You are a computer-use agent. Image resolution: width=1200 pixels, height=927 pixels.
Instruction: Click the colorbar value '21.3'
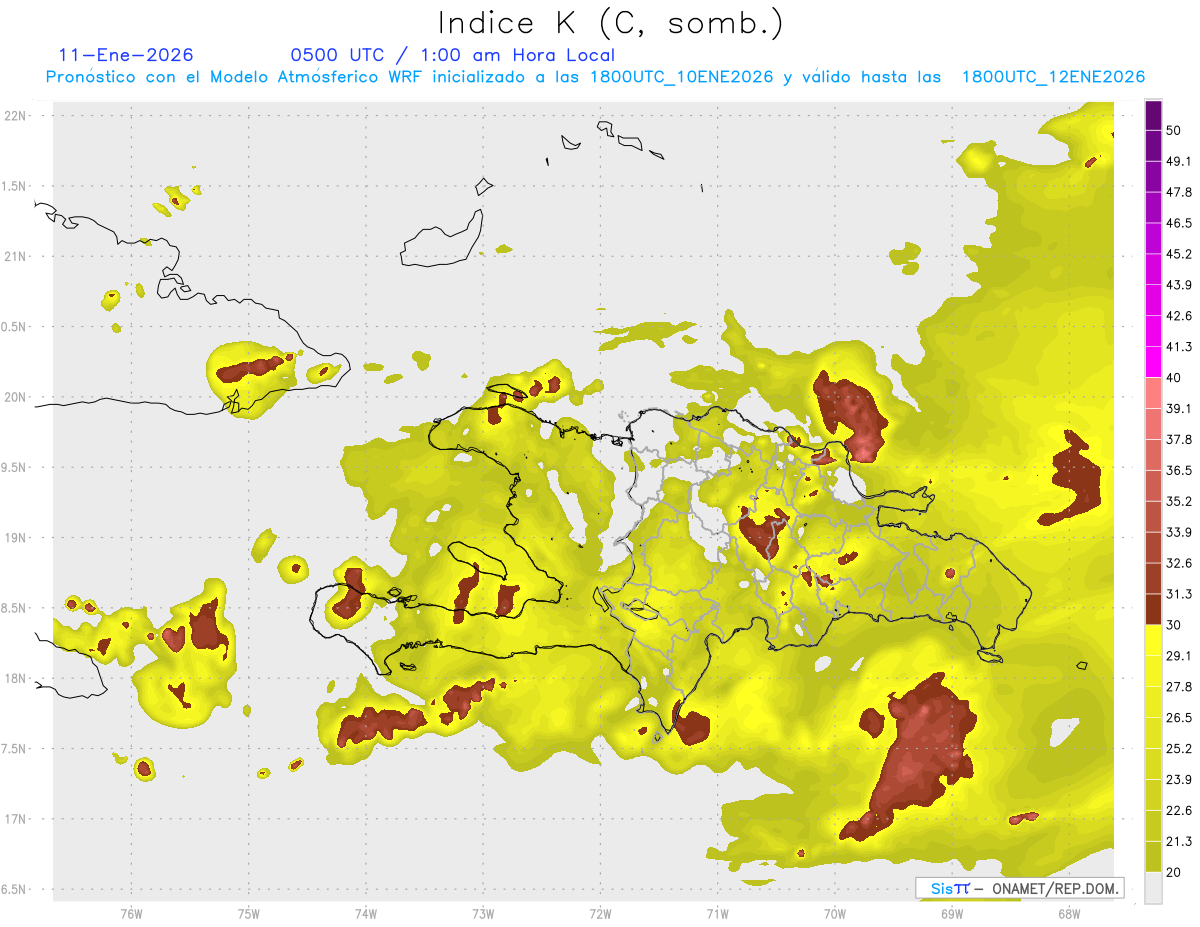[x=1179, y=842]
